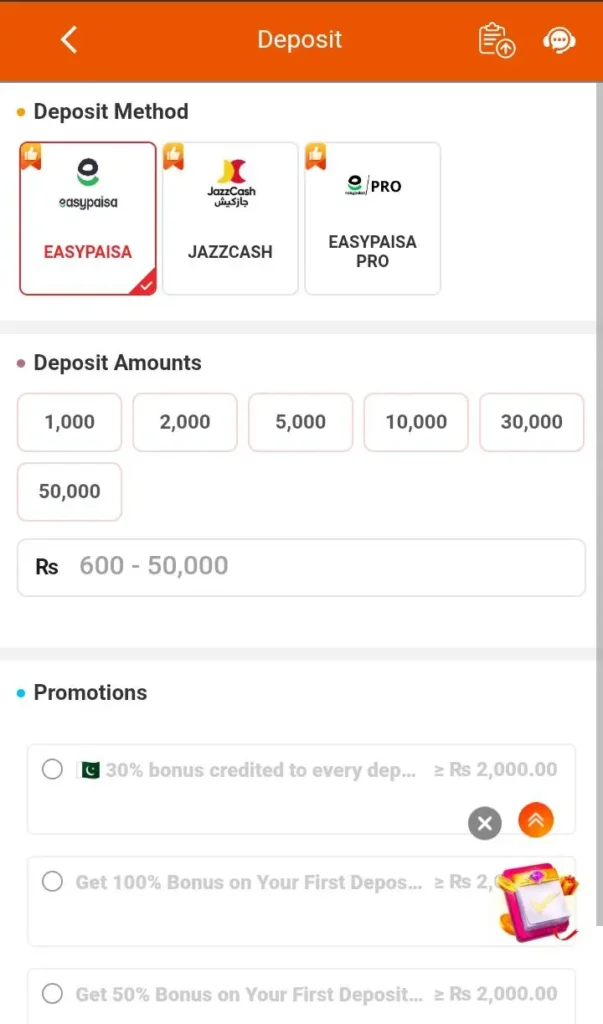Image resolution: width=603 pixels, height=1024 pixels.
Task: Choose the 1,000 deposit amount
Action: tap(69, 422)
